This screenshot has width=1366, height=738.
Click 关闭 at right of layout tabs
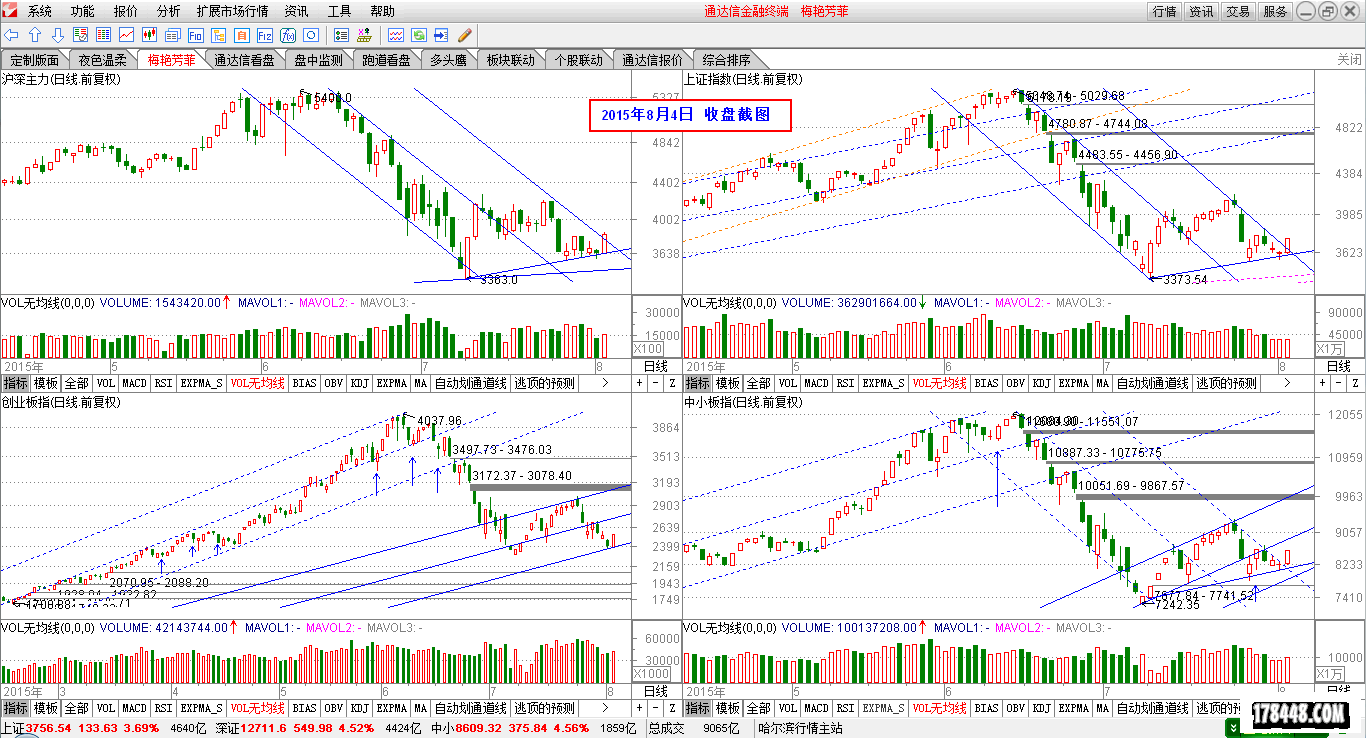tap(1349, 60)
